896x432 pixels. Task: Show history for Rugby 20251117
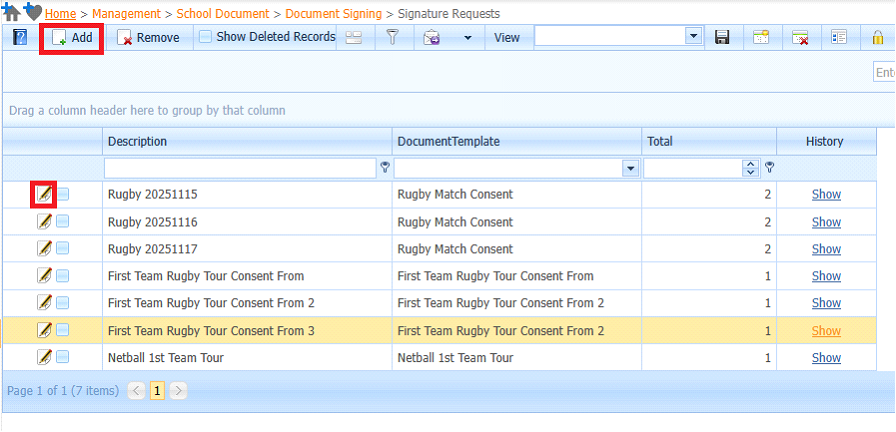(x=826, y=249)
